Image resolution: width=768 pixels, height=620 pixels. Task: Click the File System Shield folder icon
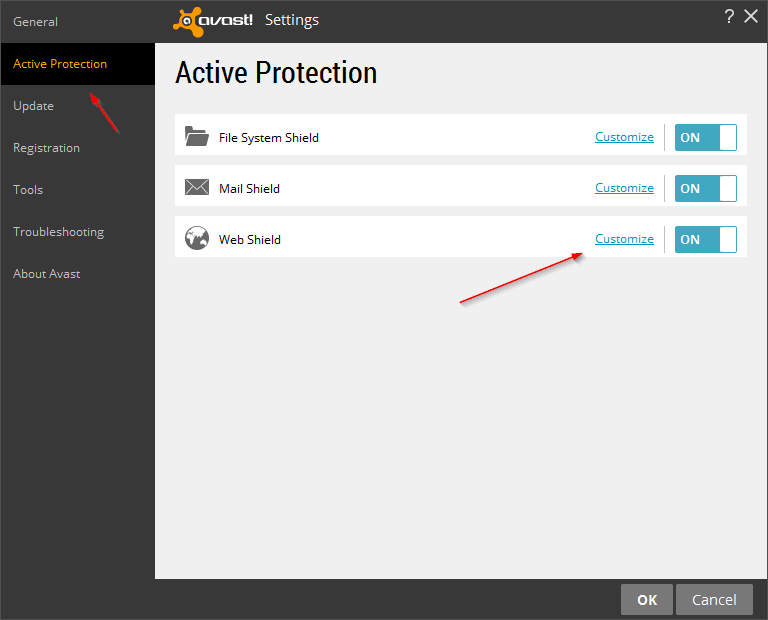[196, 137]
